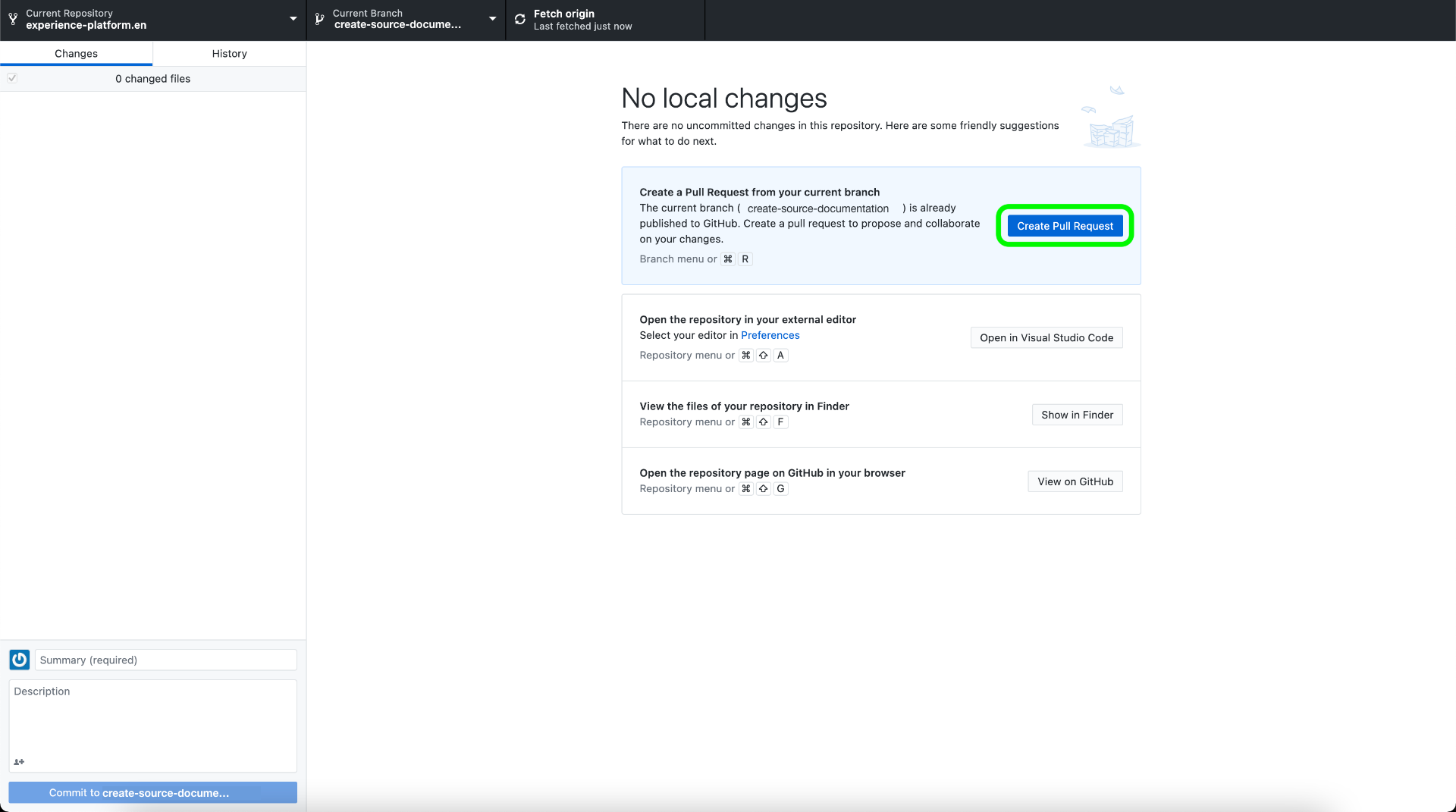The image size is (1456, 812).
Task: Click the add co-authors icon in Description
Action: (x=19, y=762)
